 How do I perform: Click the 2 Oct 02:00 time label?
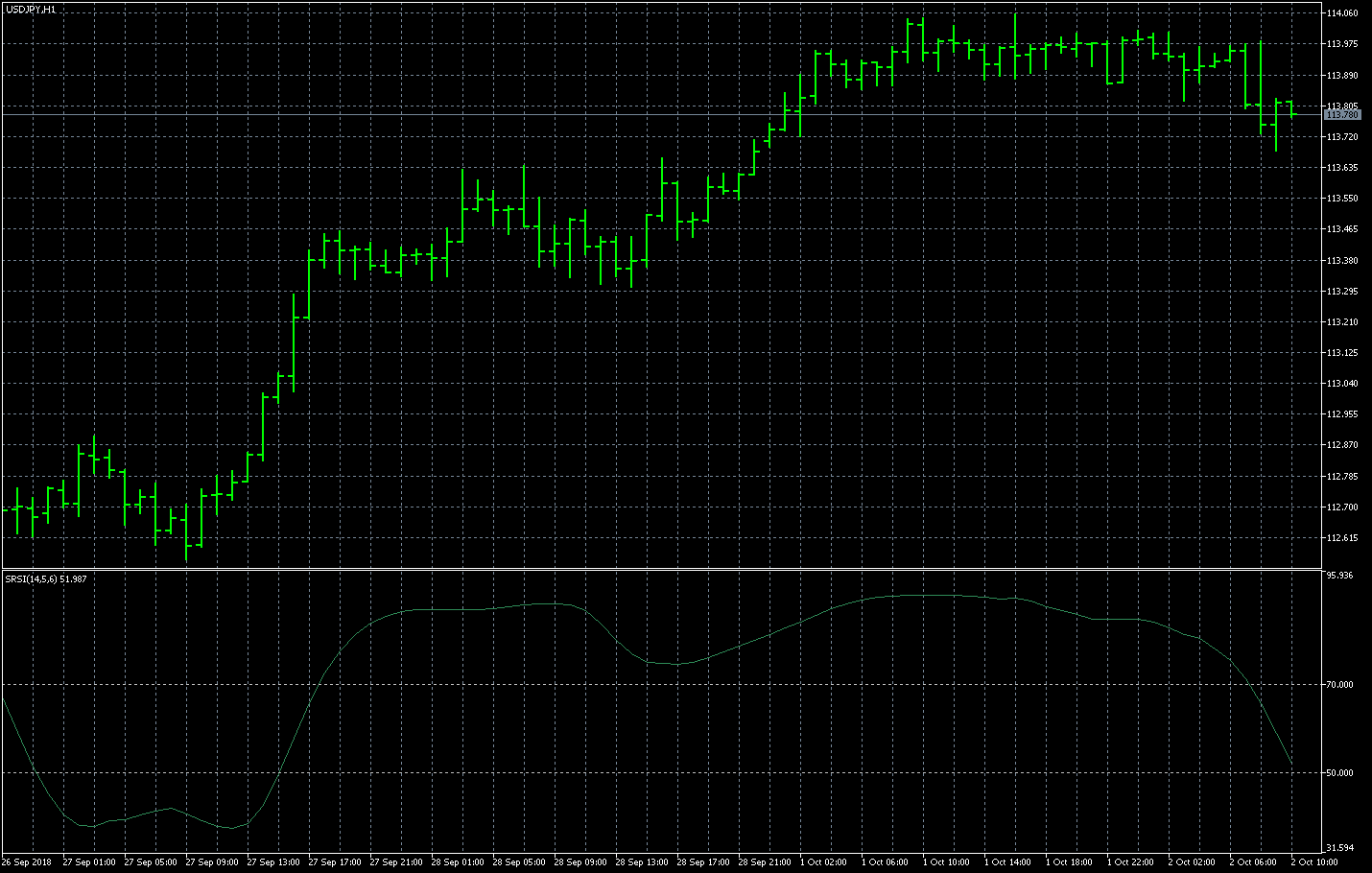(x=1192, y=862)
